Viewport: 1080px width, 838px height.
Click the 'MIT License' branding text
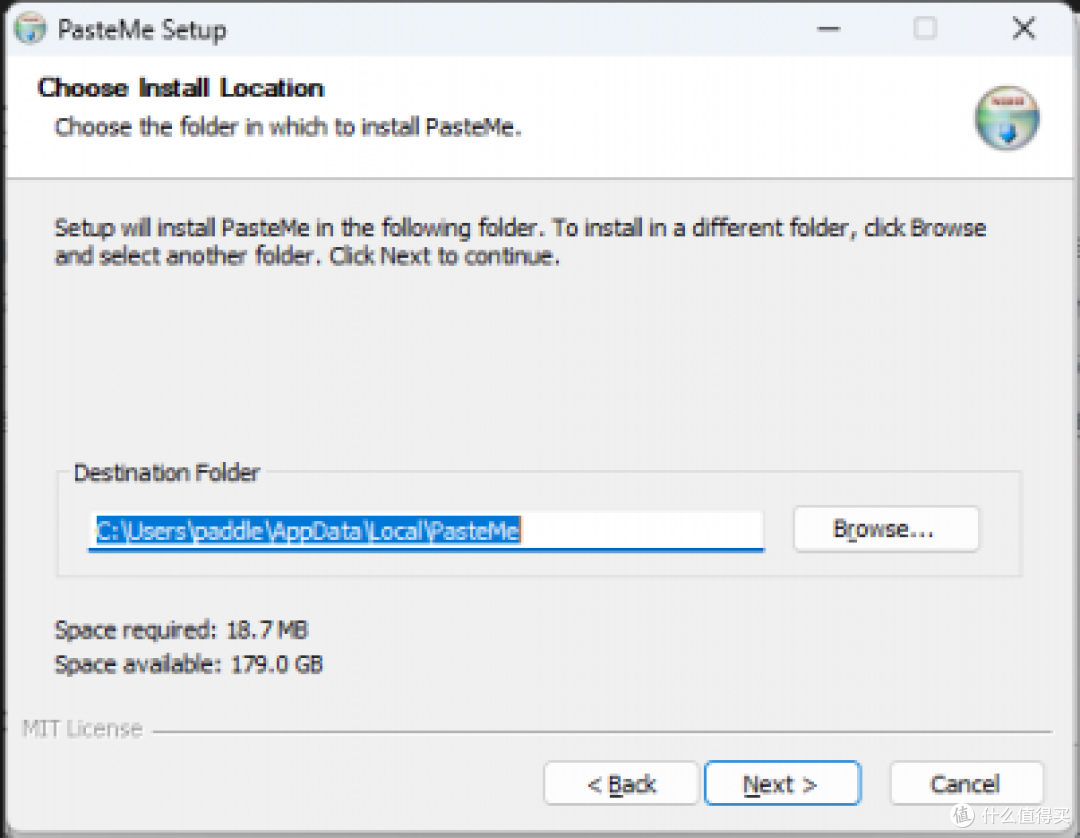point(82,729)
